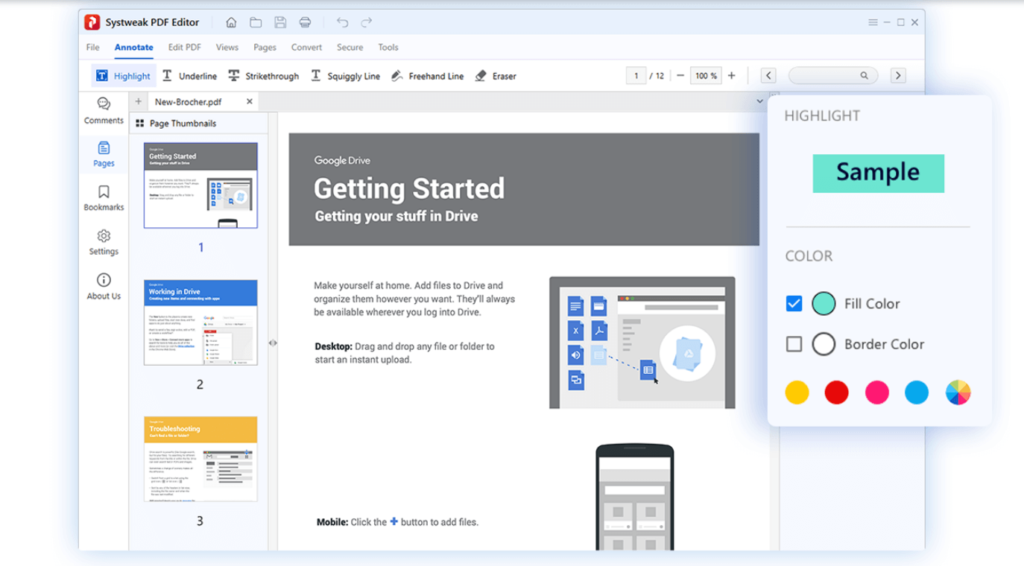
Task: Open the hamburger menu in title bar
Action: point(872,22)
